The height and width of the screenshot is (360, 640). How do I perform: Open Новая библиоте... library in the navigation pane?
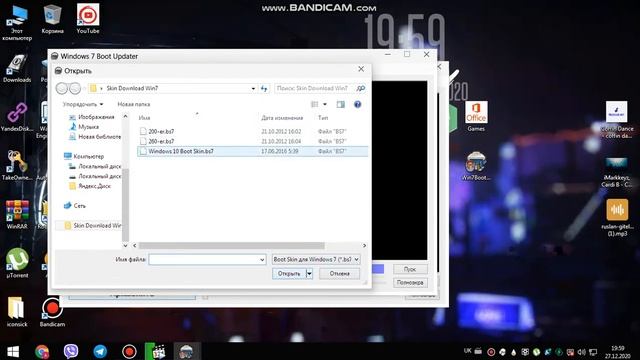tap(95, 137)
